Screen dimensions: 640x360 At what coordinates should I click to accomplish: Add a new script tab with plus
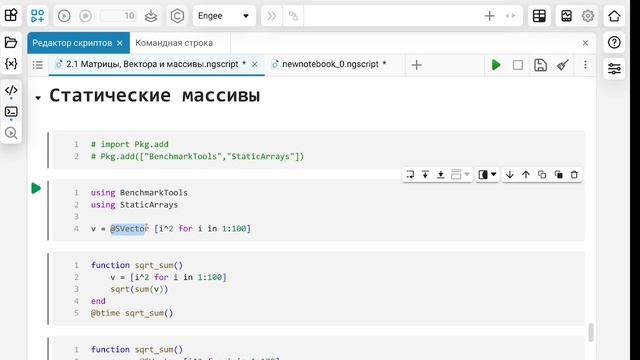point(416,65)
